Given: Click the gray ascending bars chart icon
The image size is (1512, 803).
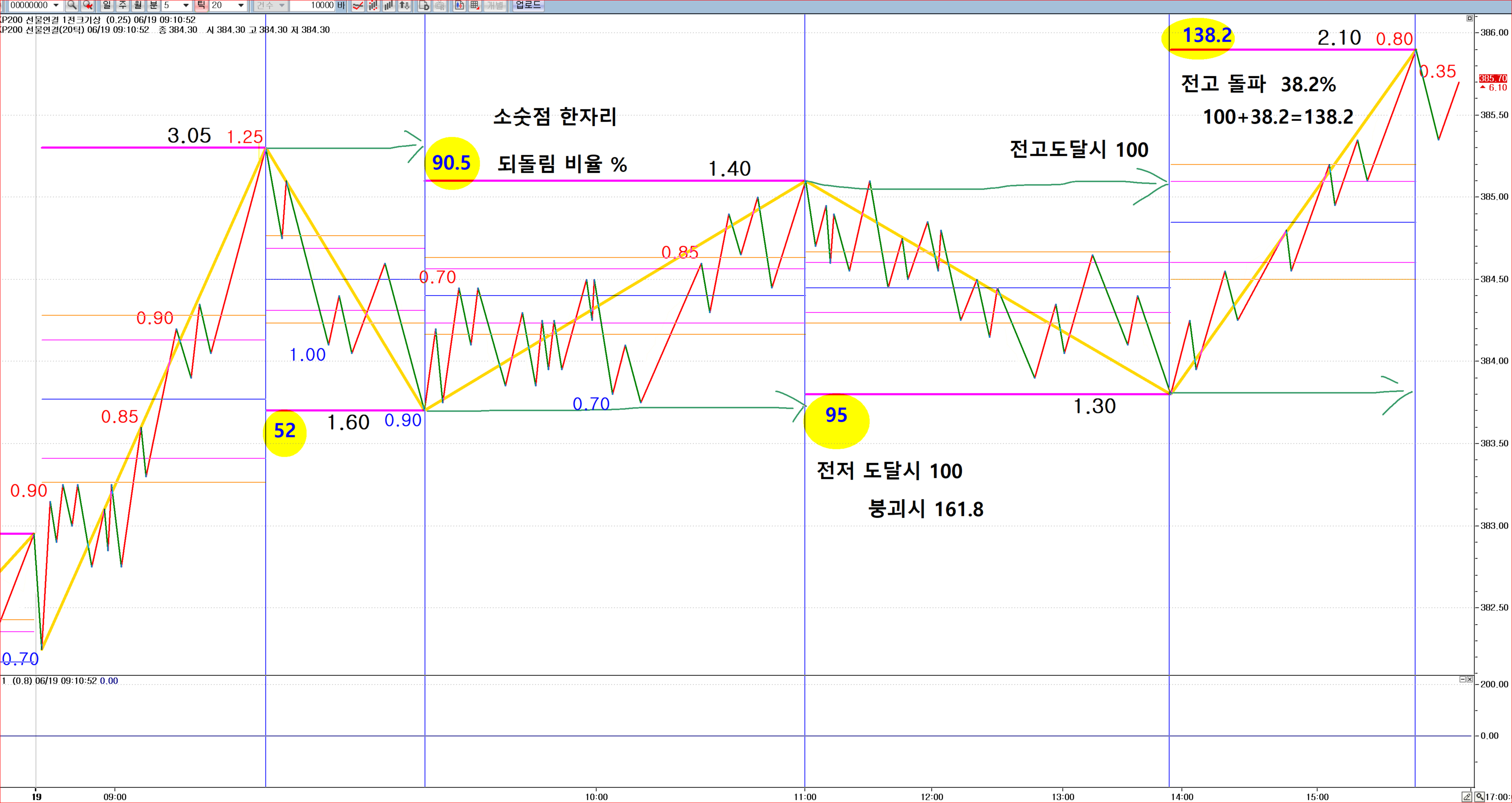Looking at the screenshot, I should 389,5.
